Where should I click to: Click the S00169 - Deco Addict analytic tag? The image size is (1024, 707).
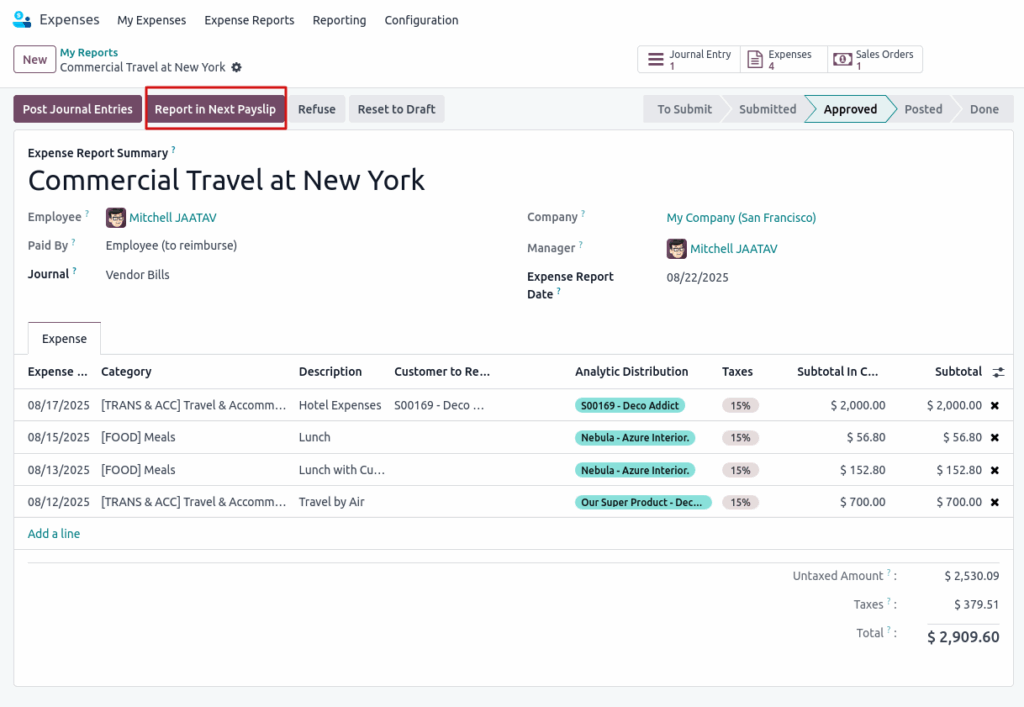click(x=630, y=406)
